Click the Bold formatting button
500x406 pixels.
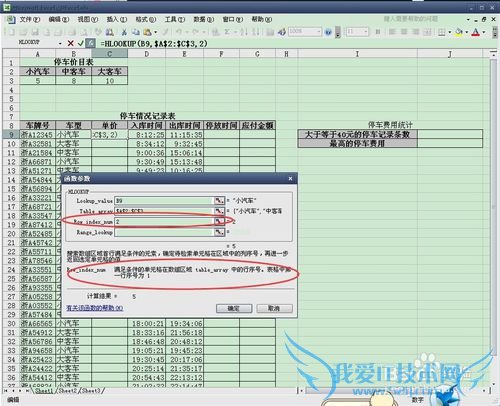[x=378, y=32]
